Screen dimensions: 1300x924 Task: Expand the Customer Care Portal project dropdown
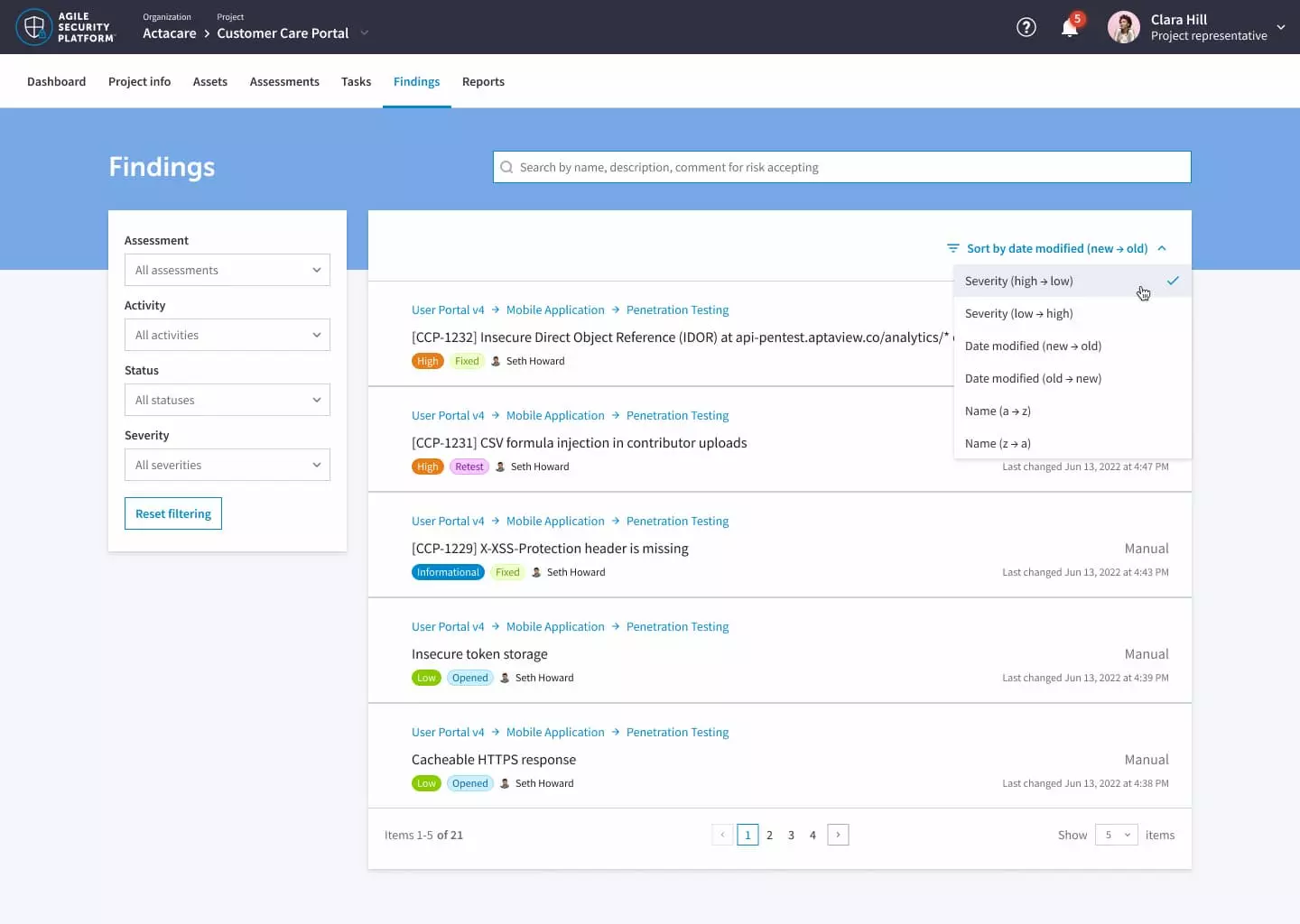pos(365,33)
